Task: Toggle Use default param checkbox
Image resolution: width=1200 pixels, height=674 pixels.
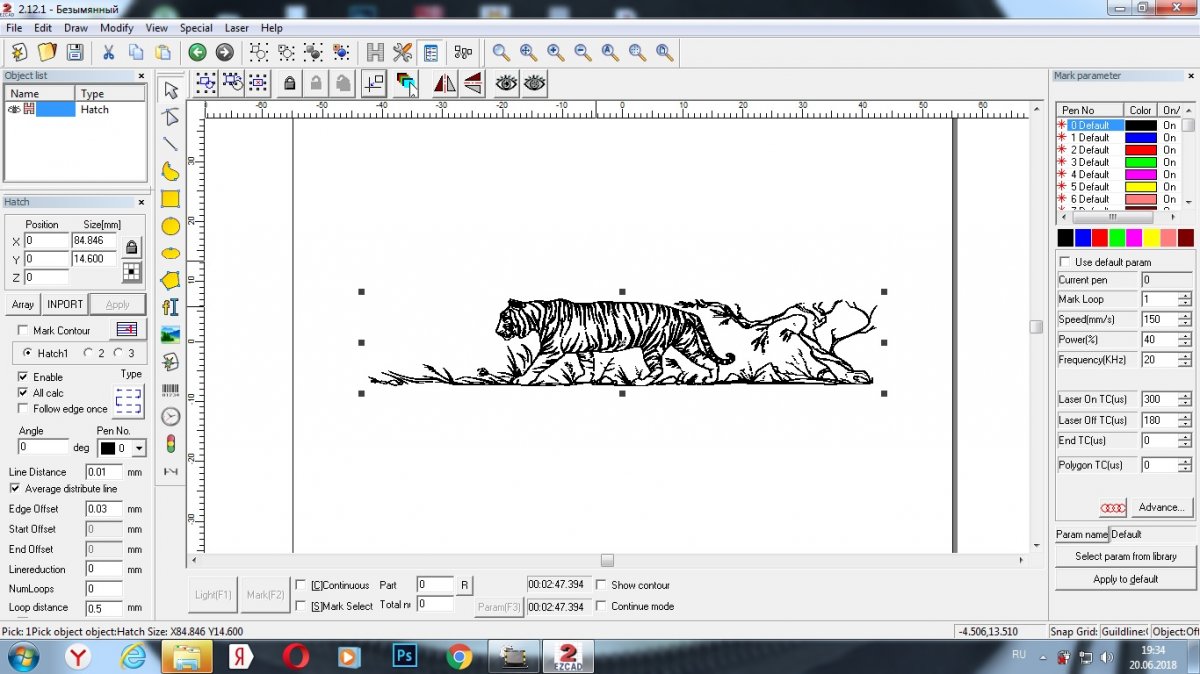Action: tap(1065, 262)
